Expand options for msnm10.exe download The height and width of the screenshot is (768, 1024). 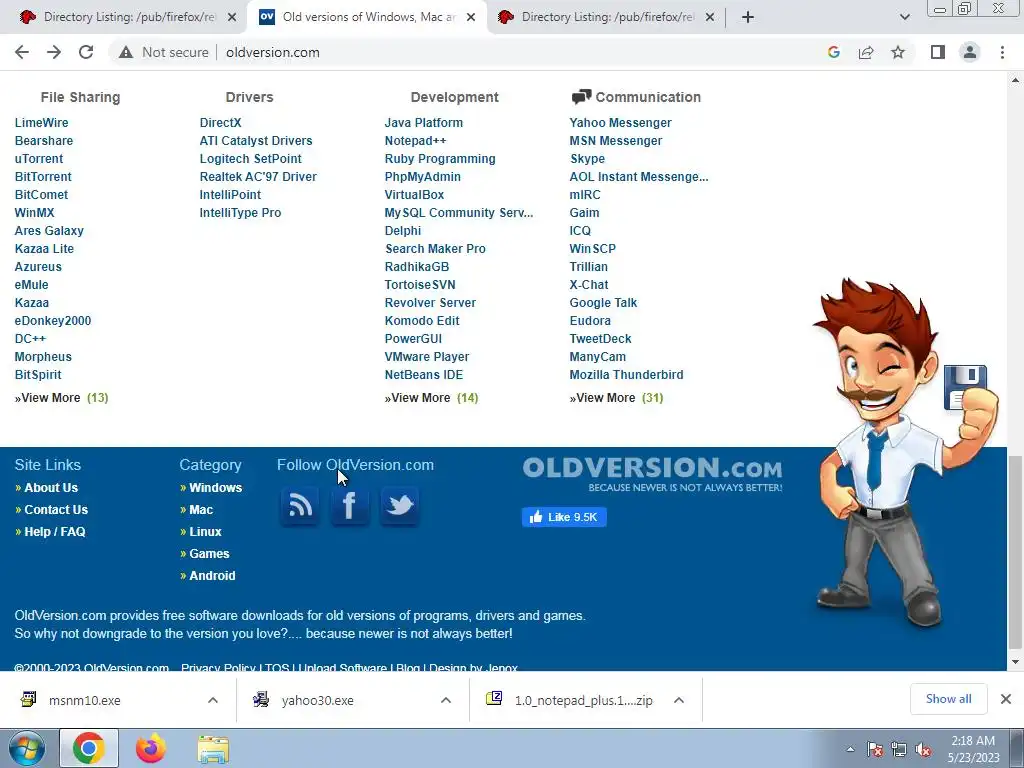coord(213,700)
